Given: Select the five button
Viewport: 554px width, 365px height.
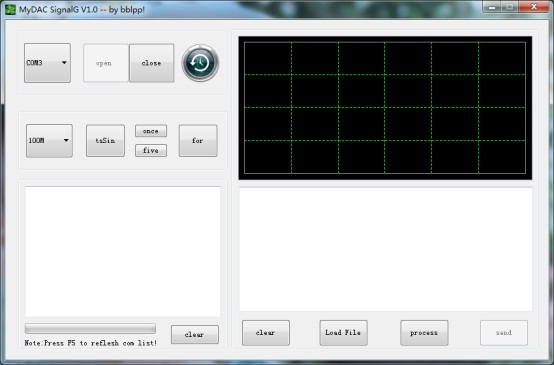Looking at the screenshot, I should coord(151,151).
